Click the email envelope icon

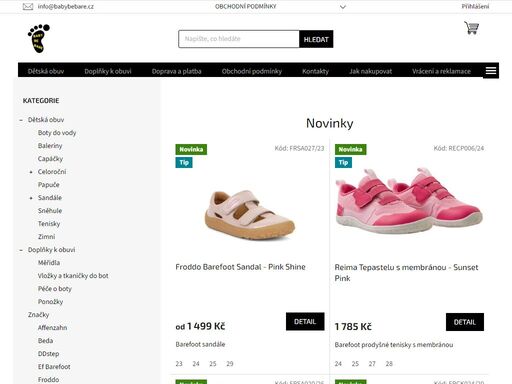click(28, 7)
